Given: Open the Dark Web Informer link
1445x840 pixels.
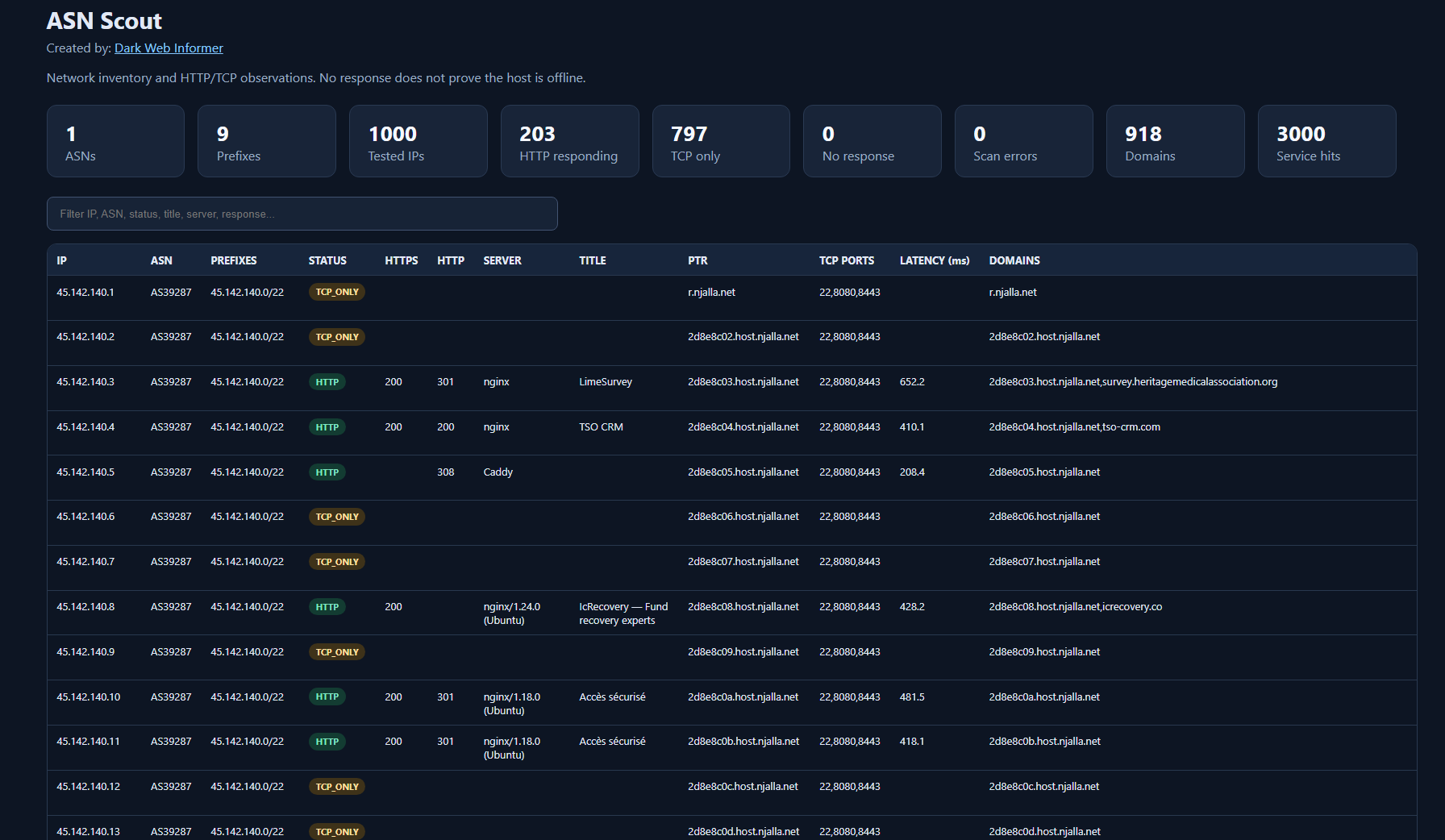Looking at the screenshot, I should [169, 48].
